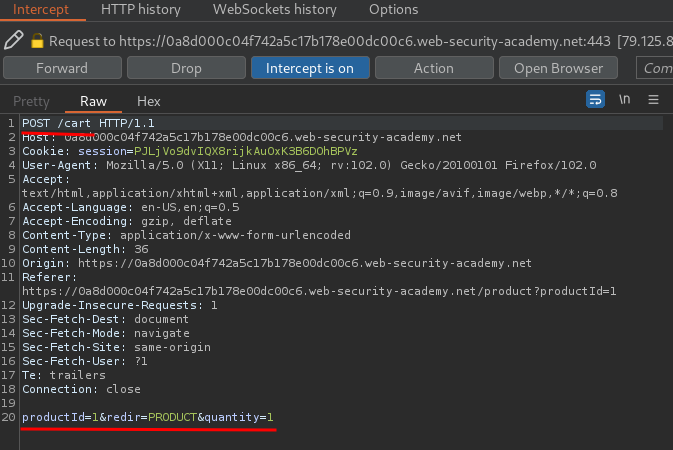Switch to the Intercept tab
Image resolution: width=673 pixels, height=450 pixels.
41,9
